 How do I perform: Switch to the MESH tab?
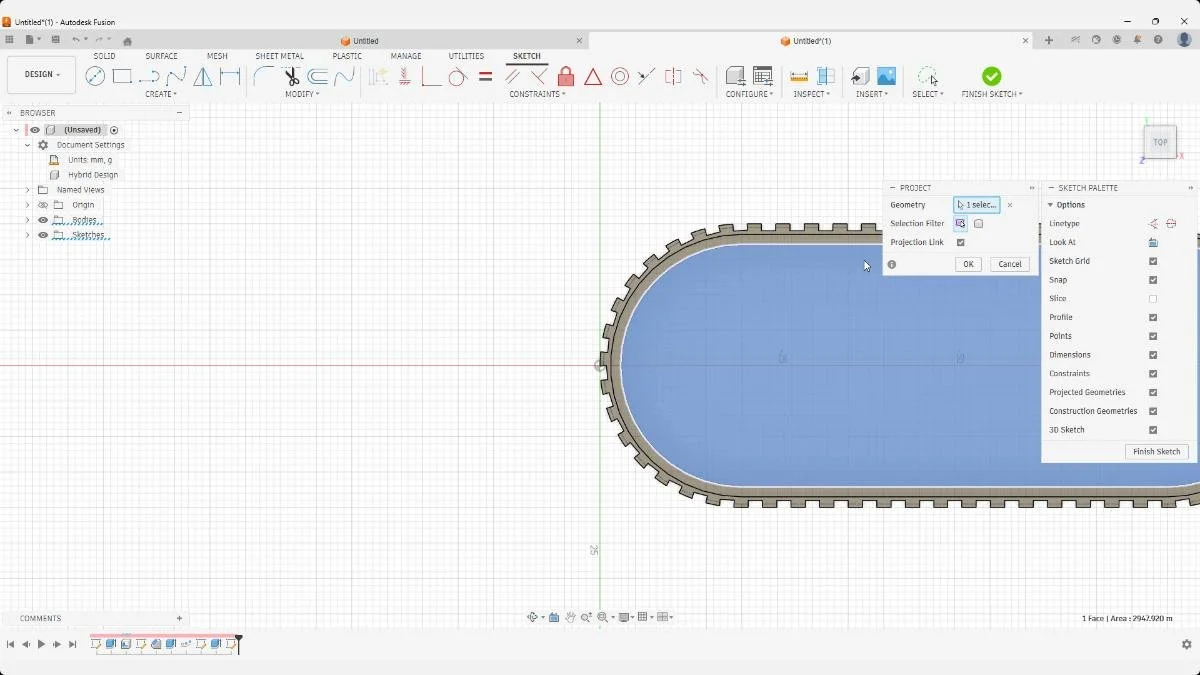click(x=217, y=56)
